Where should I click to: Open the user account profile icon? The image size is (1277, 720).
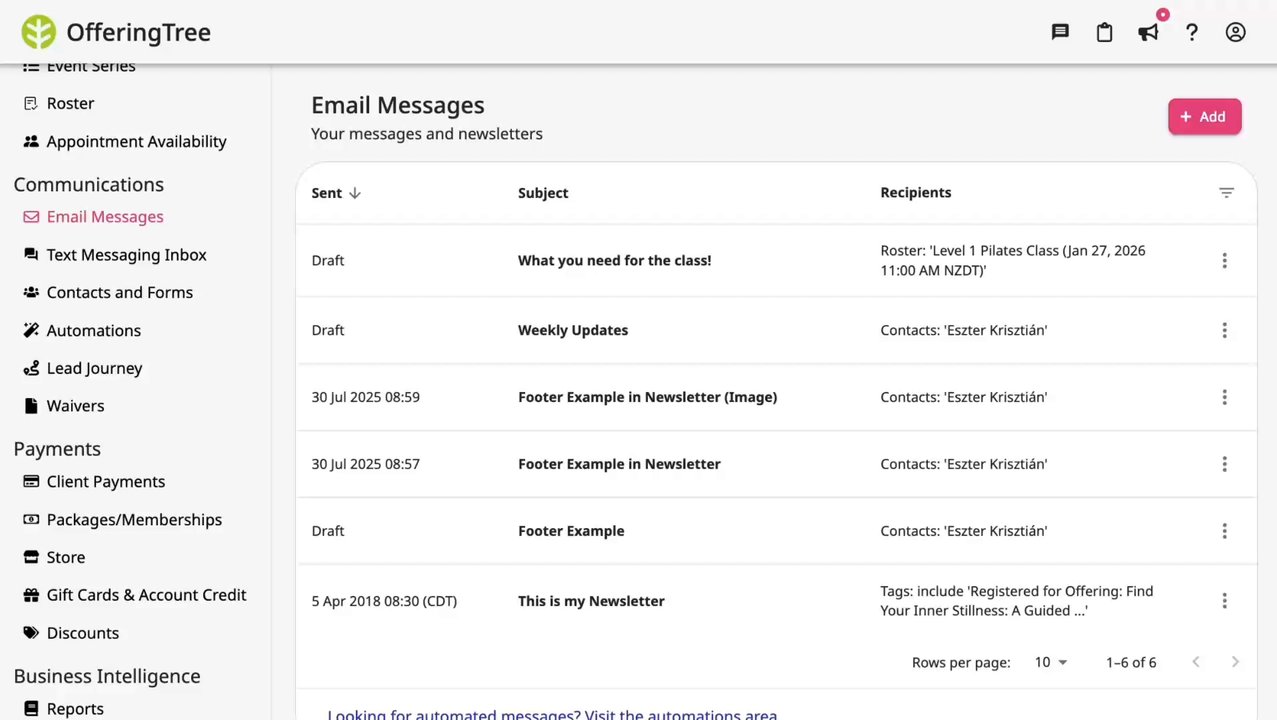1236,32
